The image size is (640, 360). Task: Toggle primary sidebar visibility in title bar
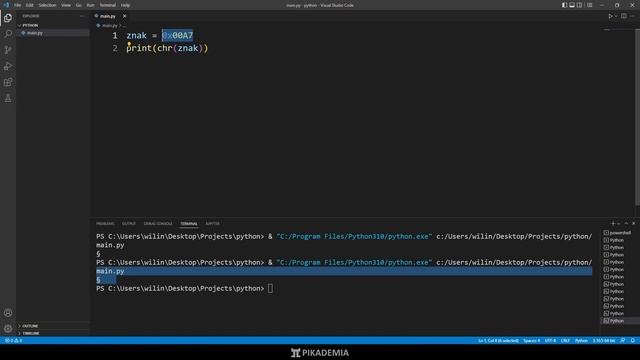point(564,5)
